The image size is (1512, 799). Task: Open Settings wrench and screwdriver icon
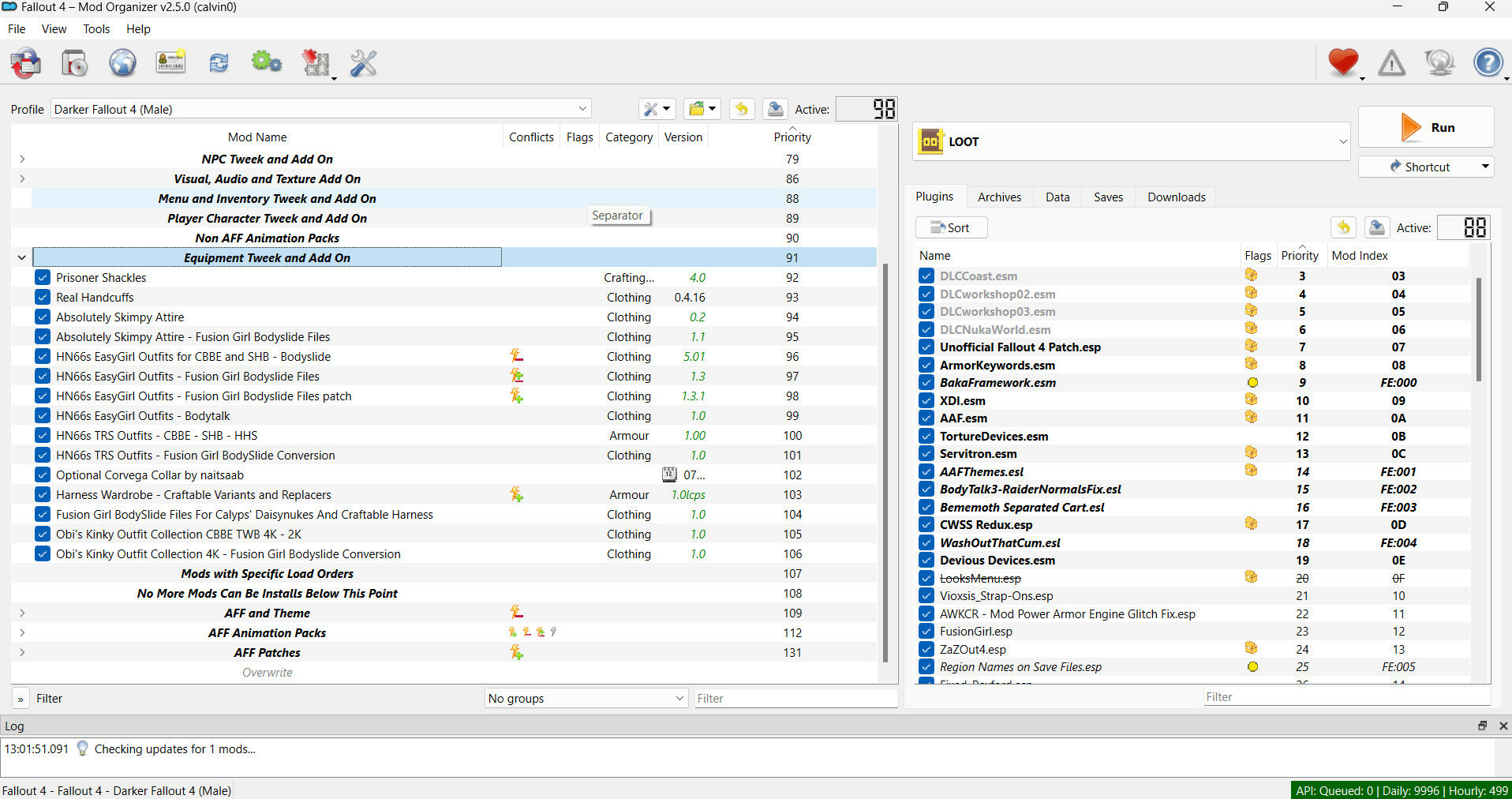[363, 62]
